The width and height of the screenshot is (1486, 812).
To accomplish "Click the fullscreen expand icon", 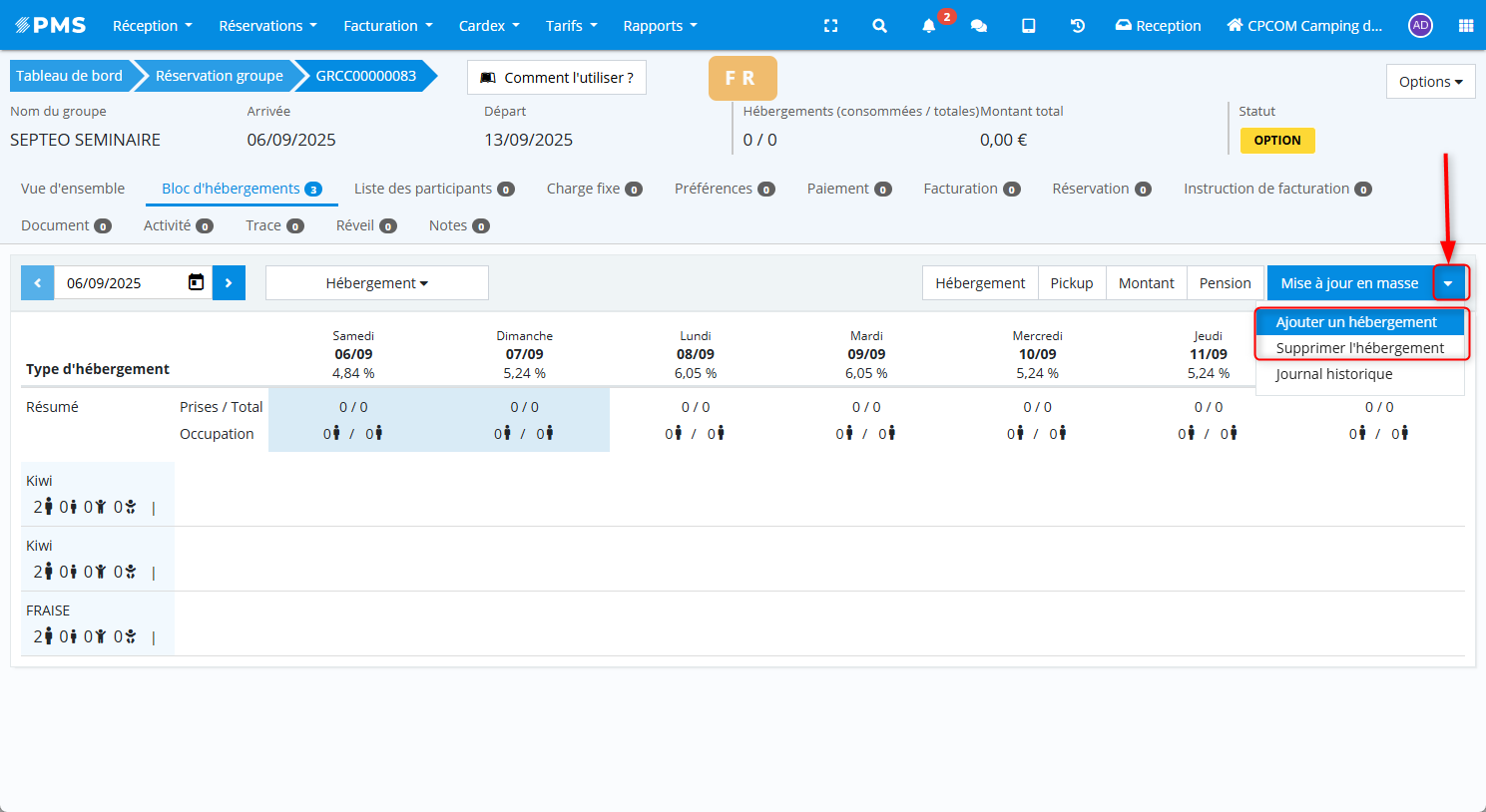I will (x=830, y=26).
